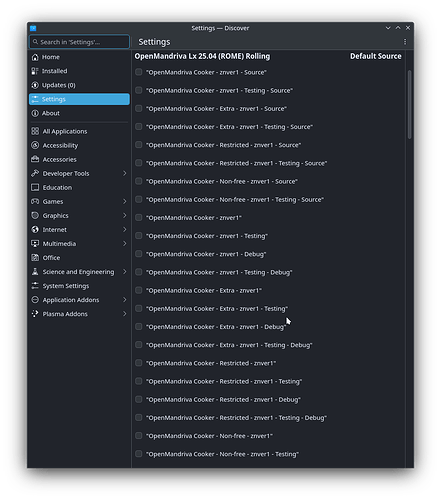This screenshot has height=500, width=441.
Task: Click the Education category icon
Action: pos(35,187)
